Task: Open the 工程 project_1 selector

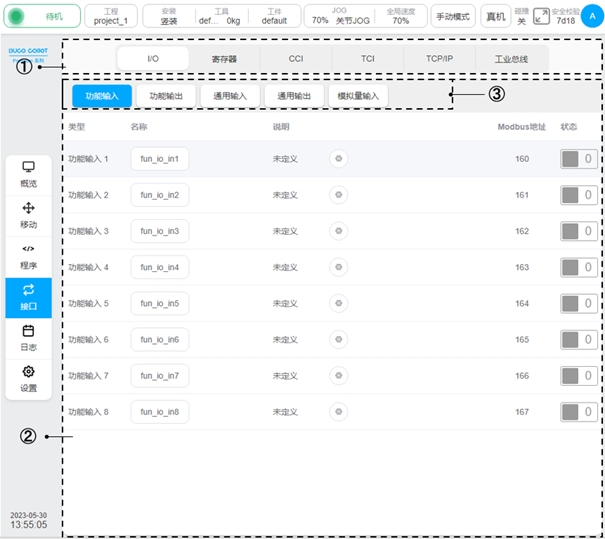Action: (111, 16)
